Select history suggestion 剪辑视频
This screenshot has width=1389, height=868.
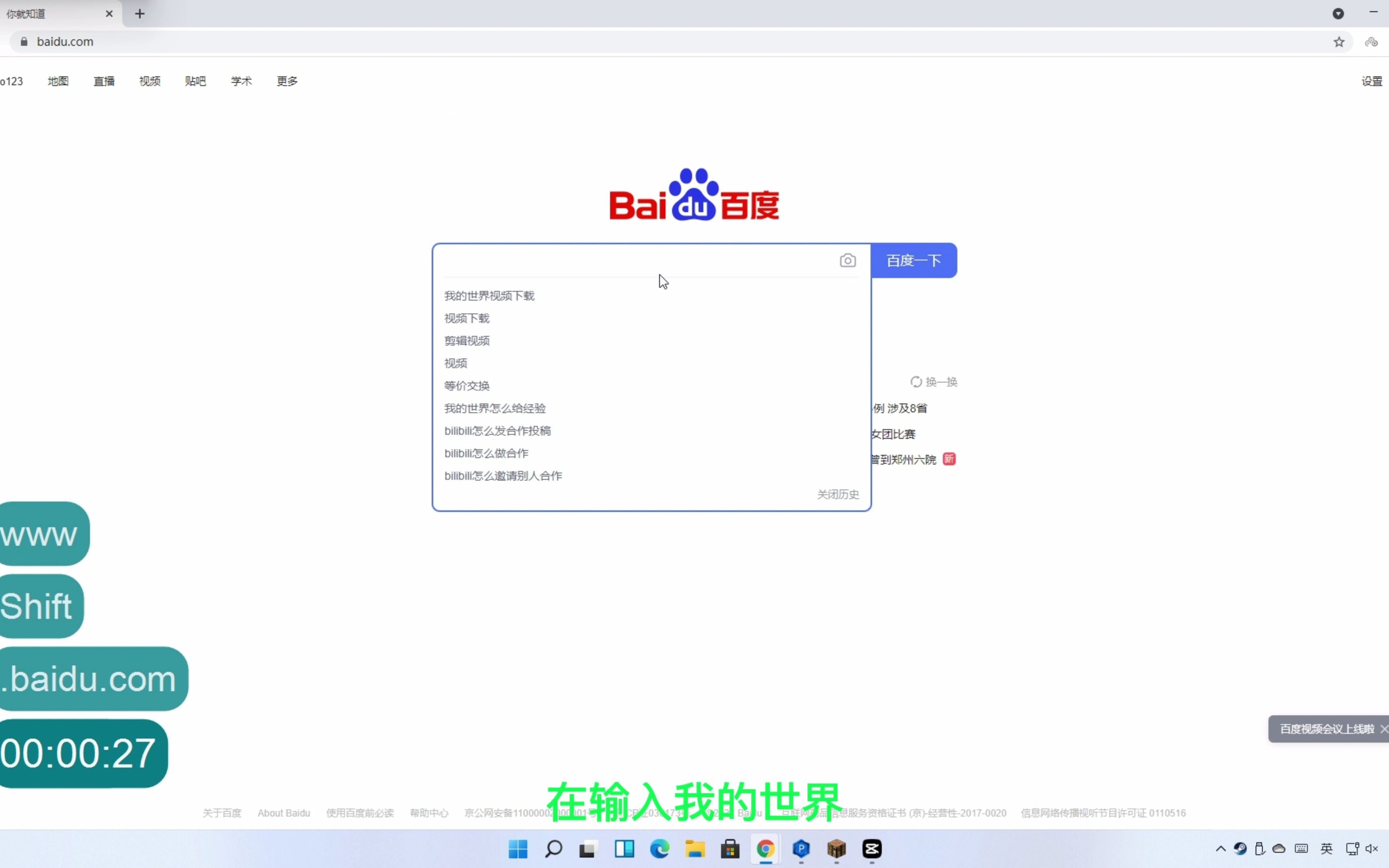point(467,340)
